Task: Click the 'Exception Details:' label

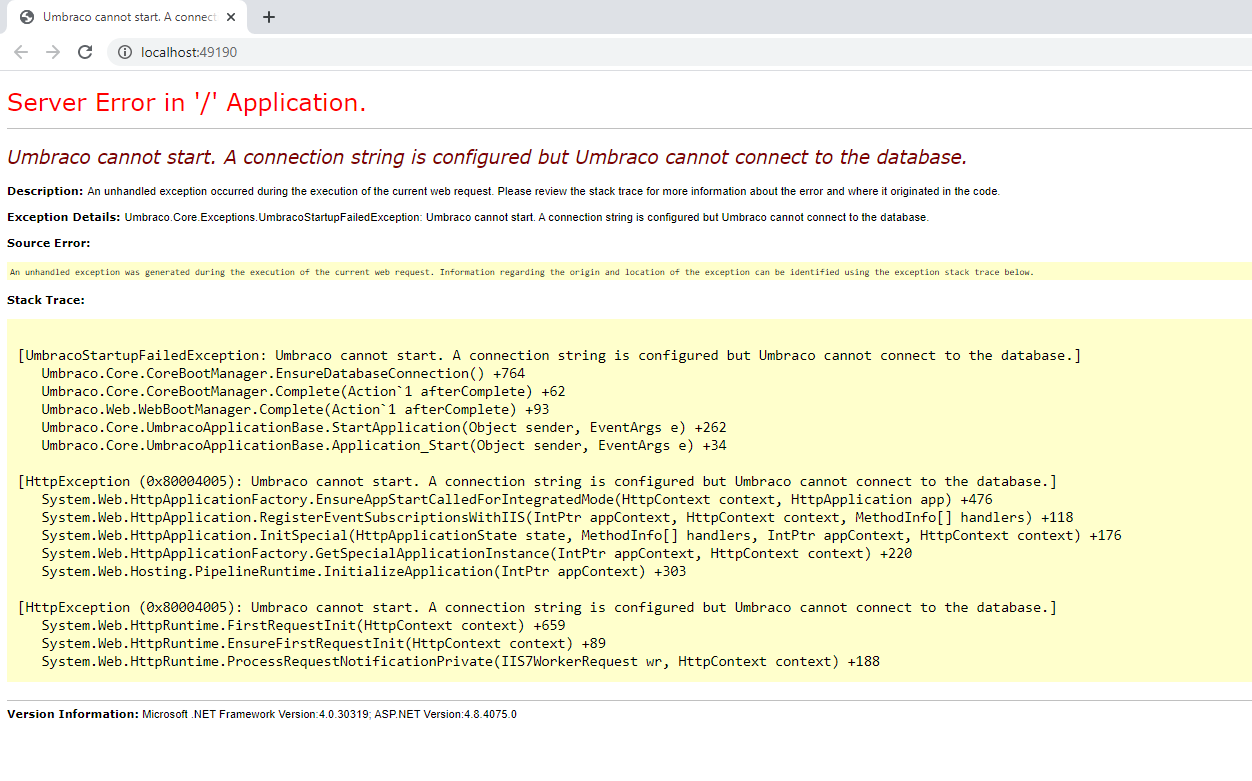Action: point(64,217)
